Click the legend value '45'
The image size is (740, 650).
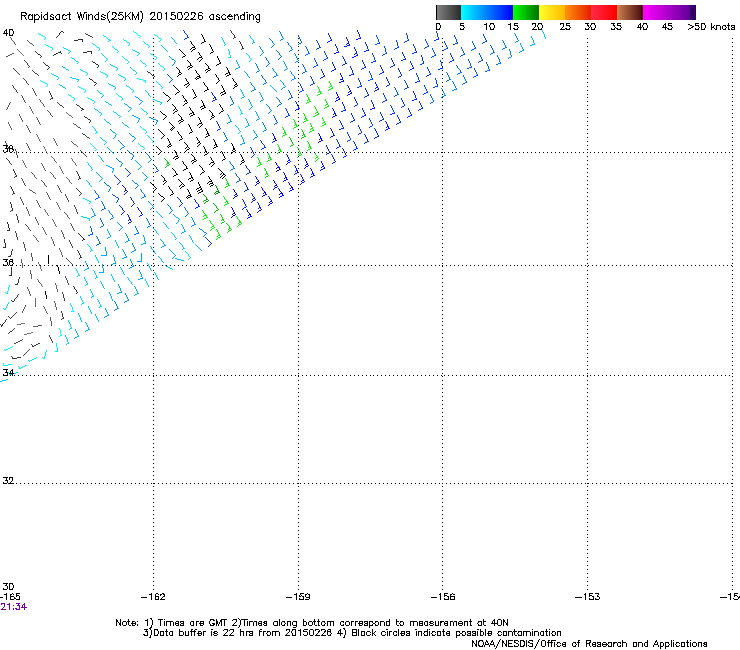(667, 27)
